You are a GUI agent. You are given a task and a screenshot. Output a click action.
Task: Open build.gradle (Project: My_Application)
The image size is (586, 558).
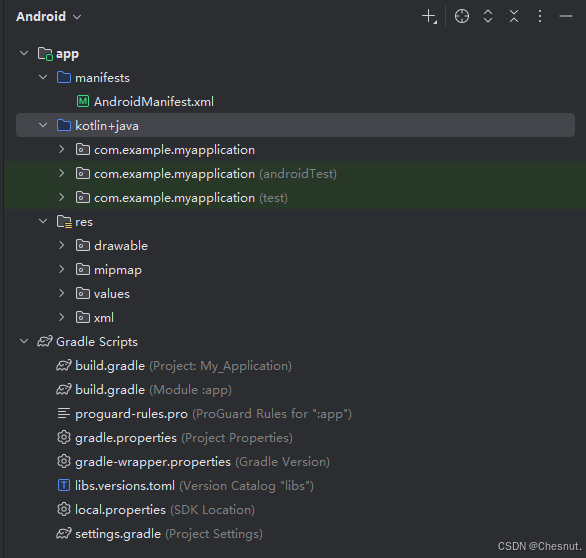point(183,366)
